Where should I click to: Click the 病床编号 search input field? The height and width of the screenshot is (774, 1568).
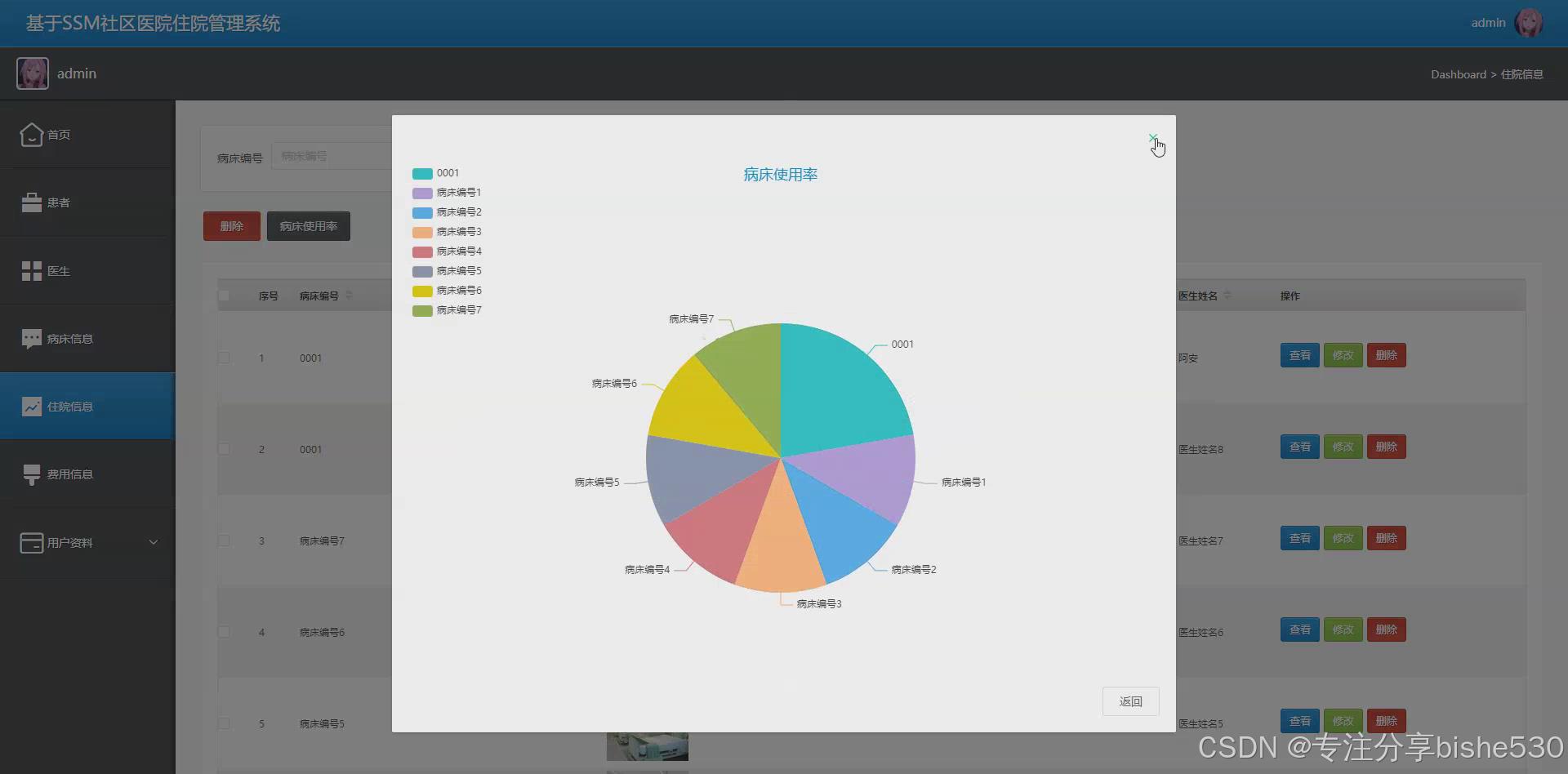tap(332, 156)
